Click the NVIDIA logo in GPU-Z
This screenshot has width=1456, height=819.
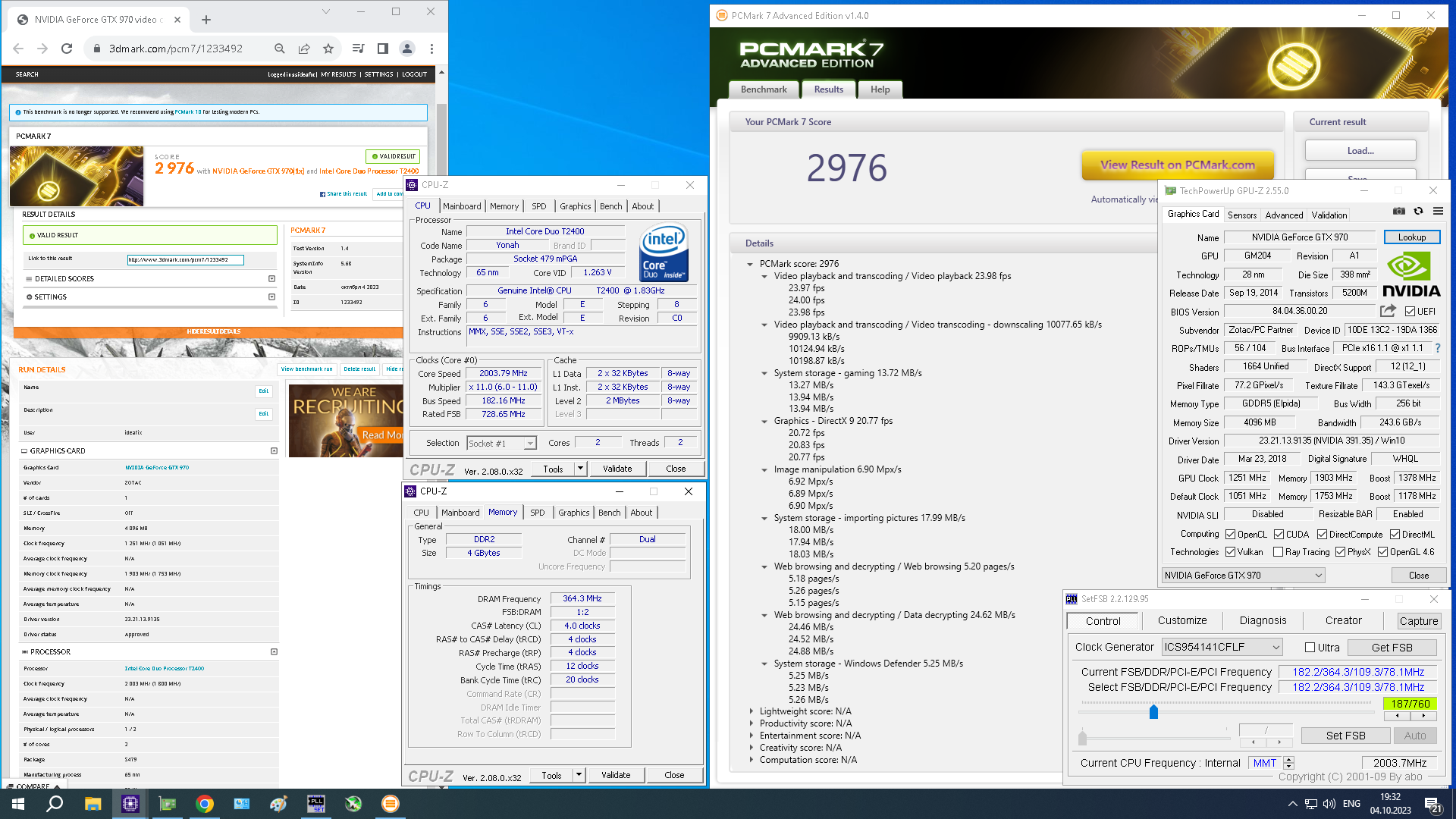coord(1410,275)
